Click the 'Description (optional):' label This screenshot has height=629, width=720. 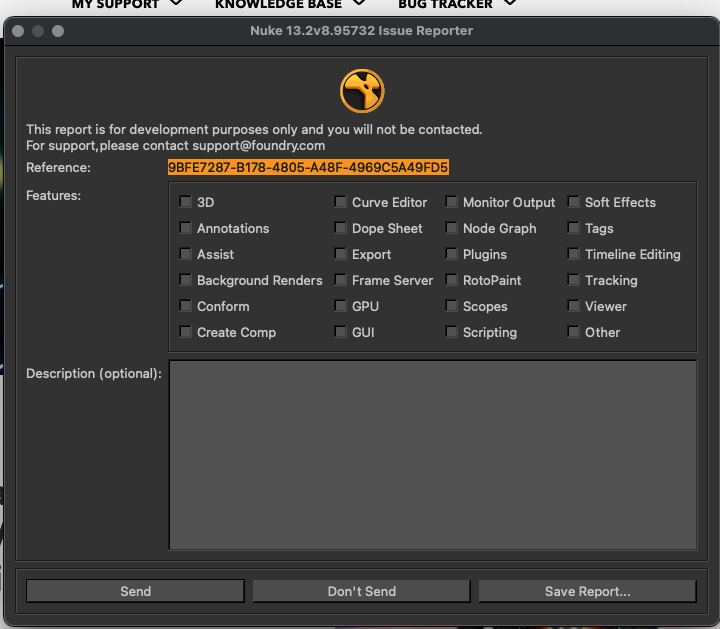[x=94, y=374]
